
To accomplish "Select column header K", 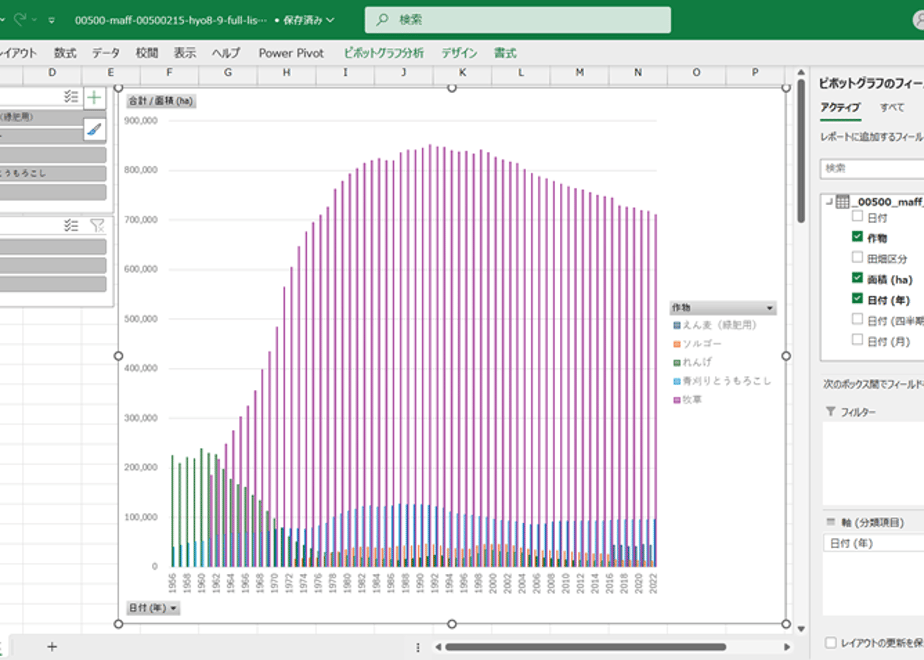I will pyautogui.click(x=463, y=72).
